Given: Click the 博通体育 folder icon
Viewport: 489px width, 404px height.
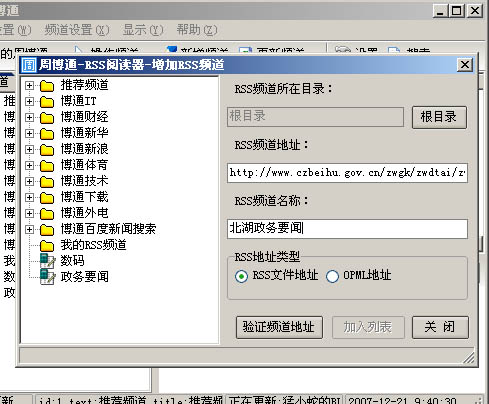Looking at the screenshot, I should coord(47,166).
